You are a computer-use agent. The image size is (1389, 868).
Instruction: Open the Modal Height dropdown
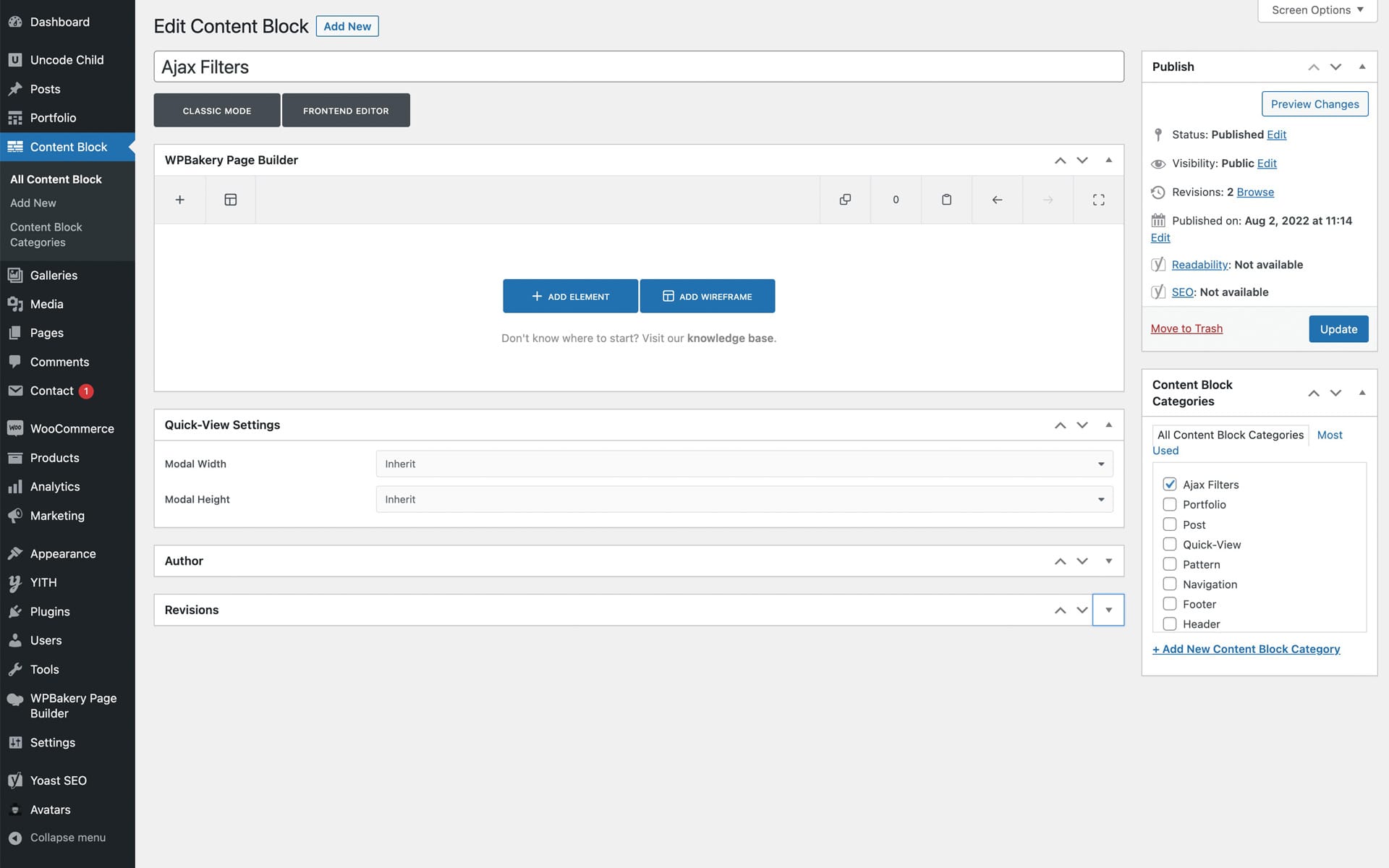(x=744, y=499)
